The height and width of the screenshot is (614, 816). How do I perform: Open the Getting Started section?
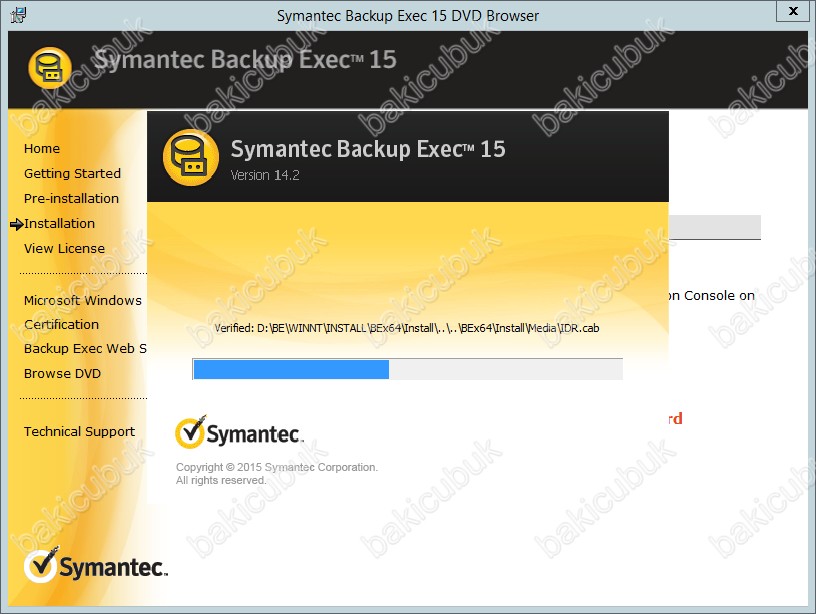pyautogui.click(x=72, y=174)
